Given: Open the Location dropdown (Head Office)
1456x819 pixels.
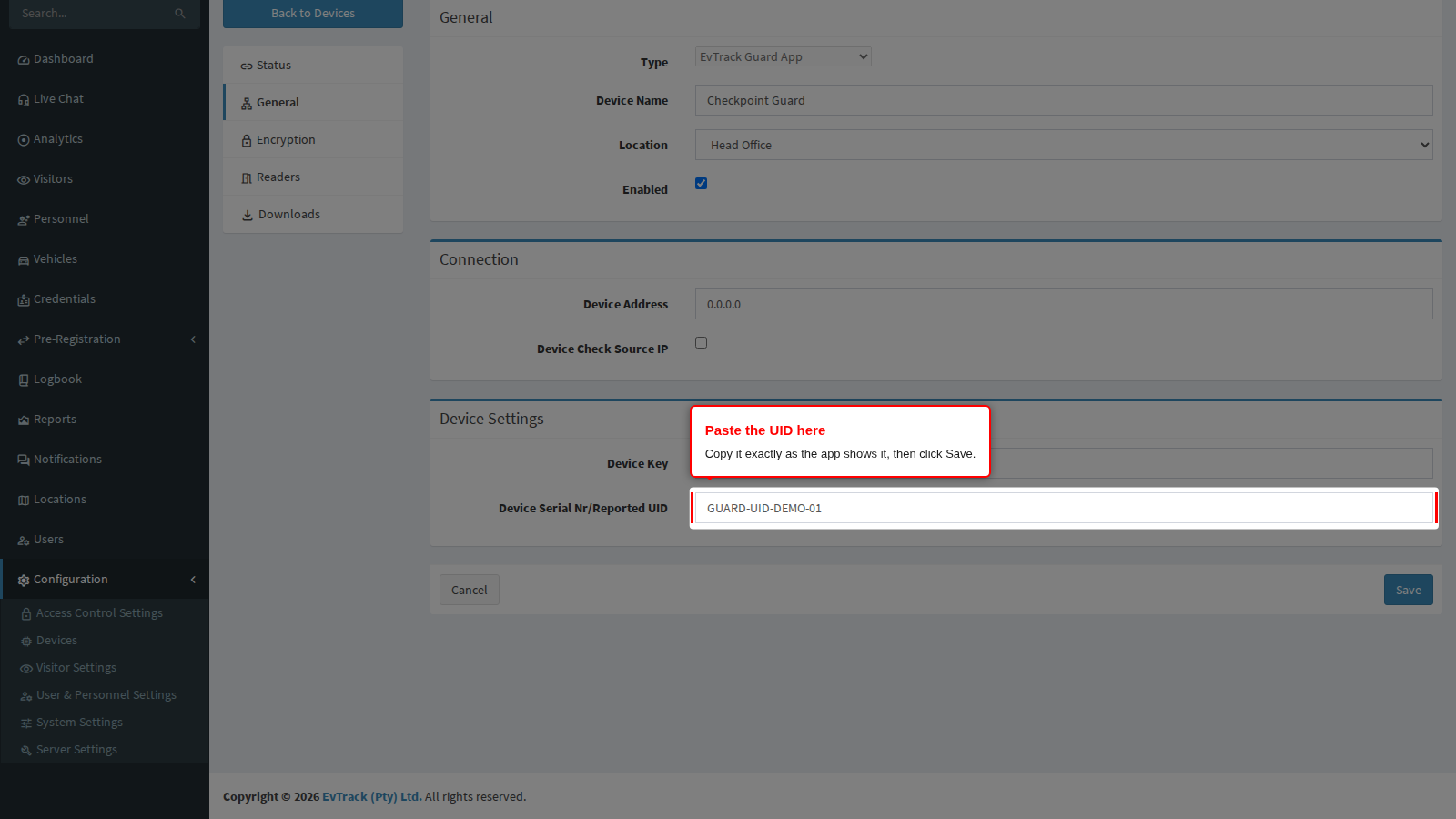Looking at the screenshot, I should 1064,145.
